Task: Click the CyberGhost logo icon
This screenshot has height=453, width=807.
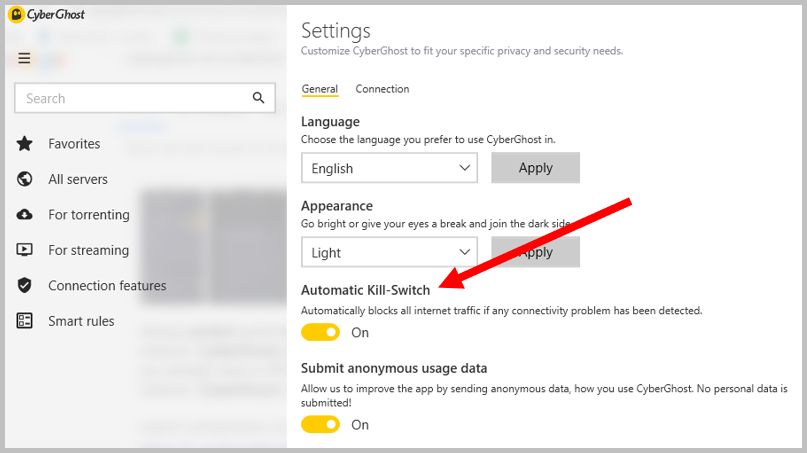Action: click(16, 14)
